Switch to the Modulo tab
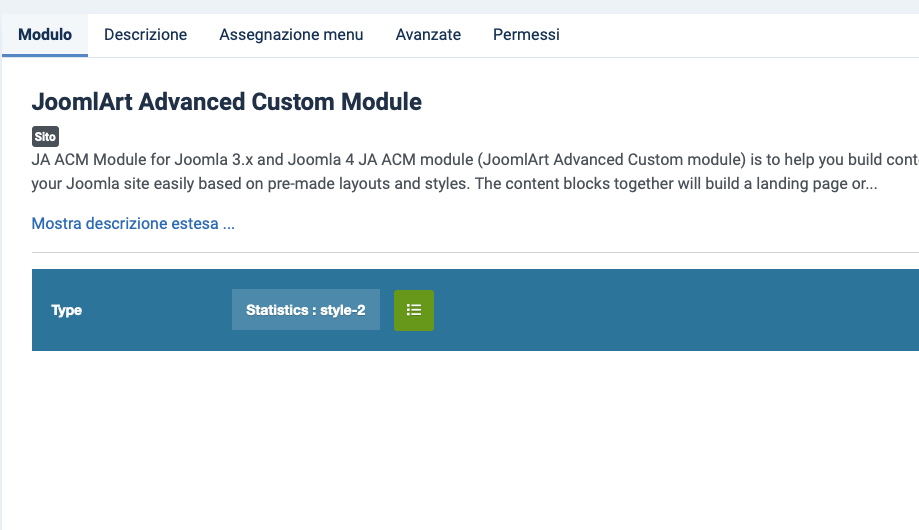 (x=45, y=34)
